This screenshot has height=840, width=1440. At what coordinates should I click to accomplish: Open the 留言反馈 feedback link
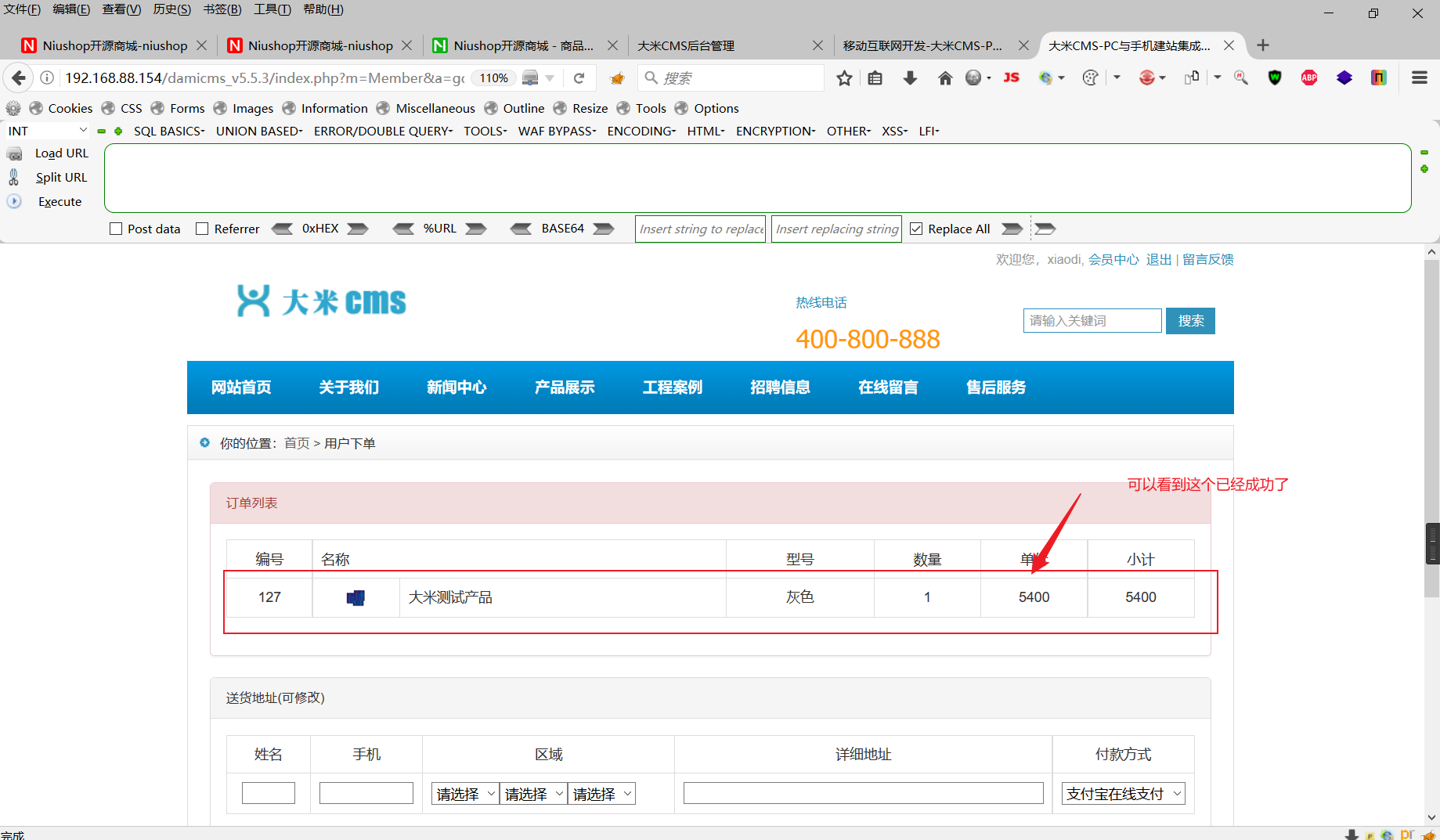(1208, 260)
